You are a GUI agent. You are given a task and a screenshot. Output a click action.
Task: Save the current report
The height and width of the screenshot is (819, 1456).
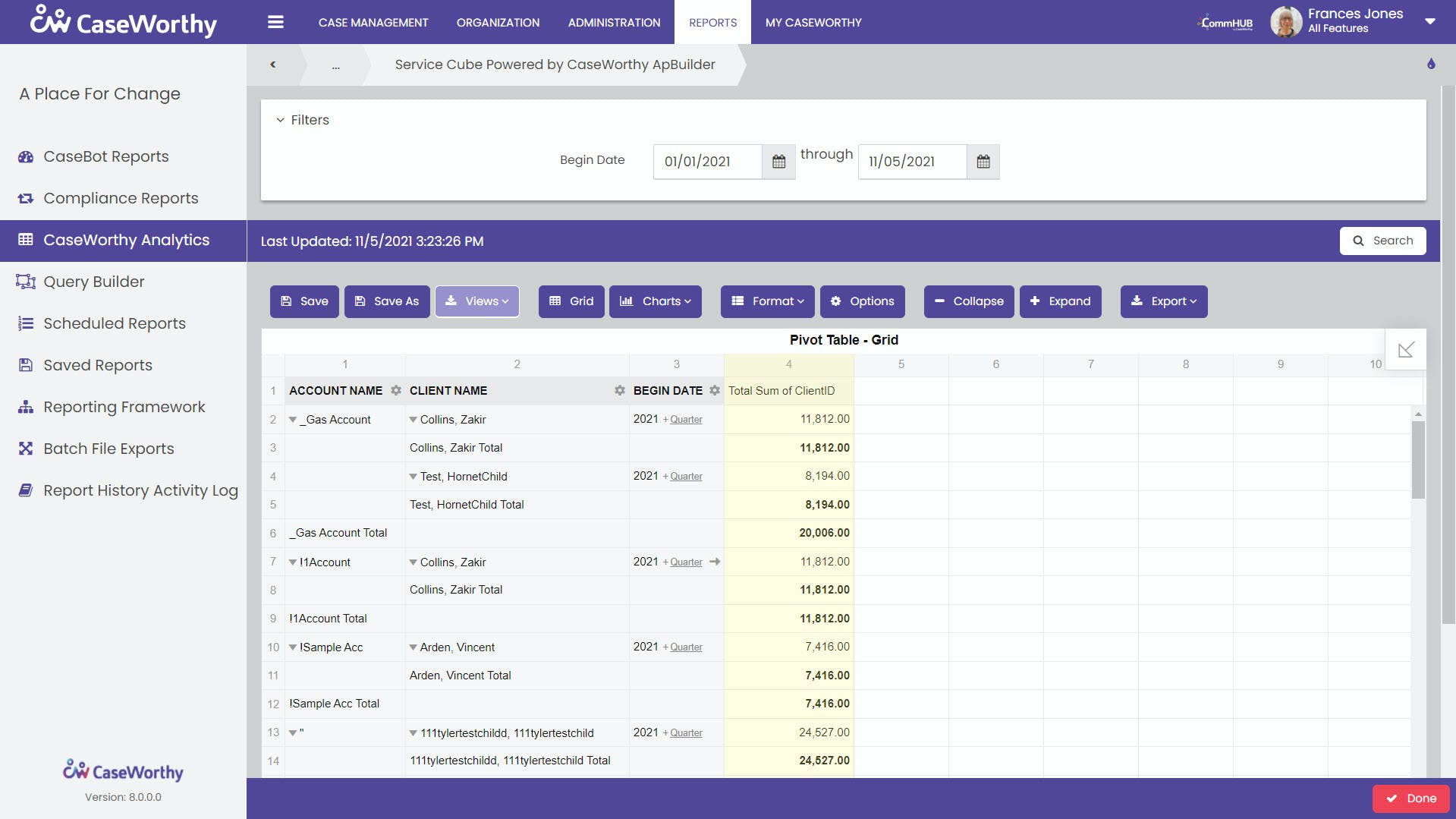304,301
